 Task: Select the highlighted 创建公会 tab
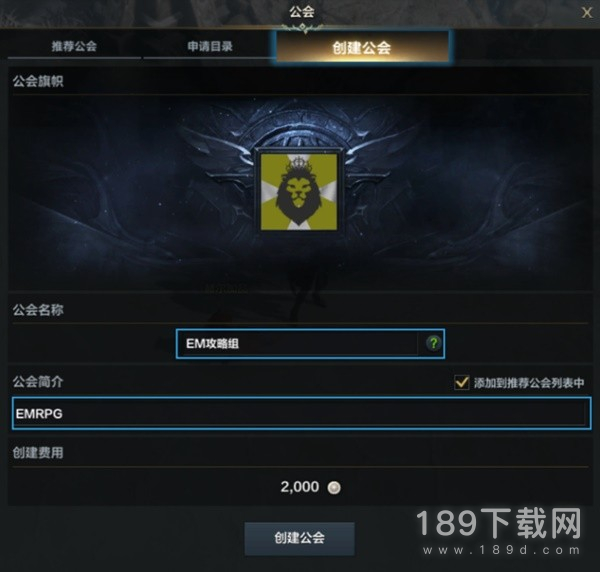pos(362,47)
